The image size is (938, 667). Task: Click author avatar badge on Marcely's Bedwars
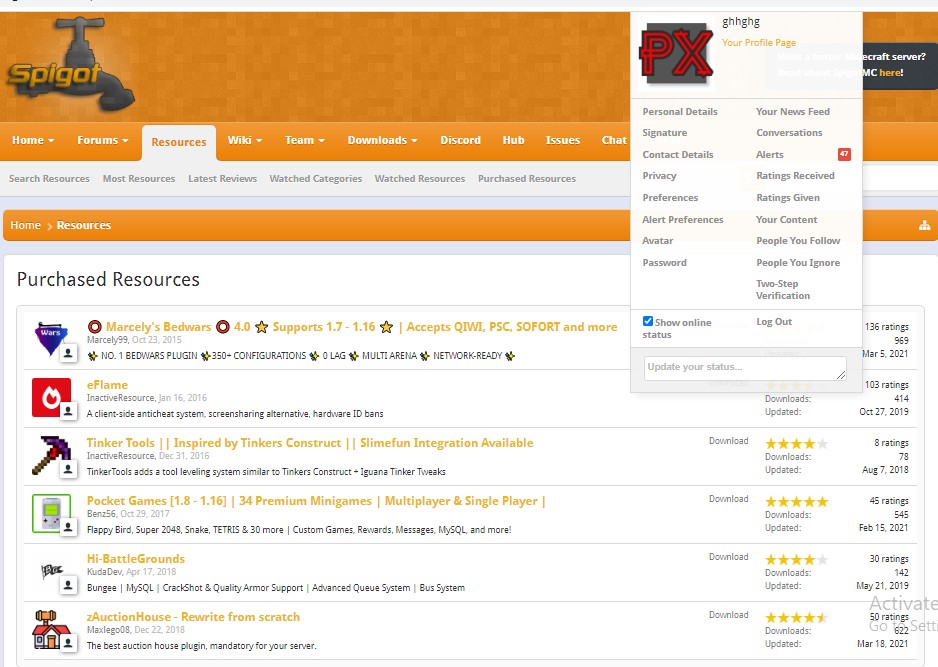click(x=68, y=353)
